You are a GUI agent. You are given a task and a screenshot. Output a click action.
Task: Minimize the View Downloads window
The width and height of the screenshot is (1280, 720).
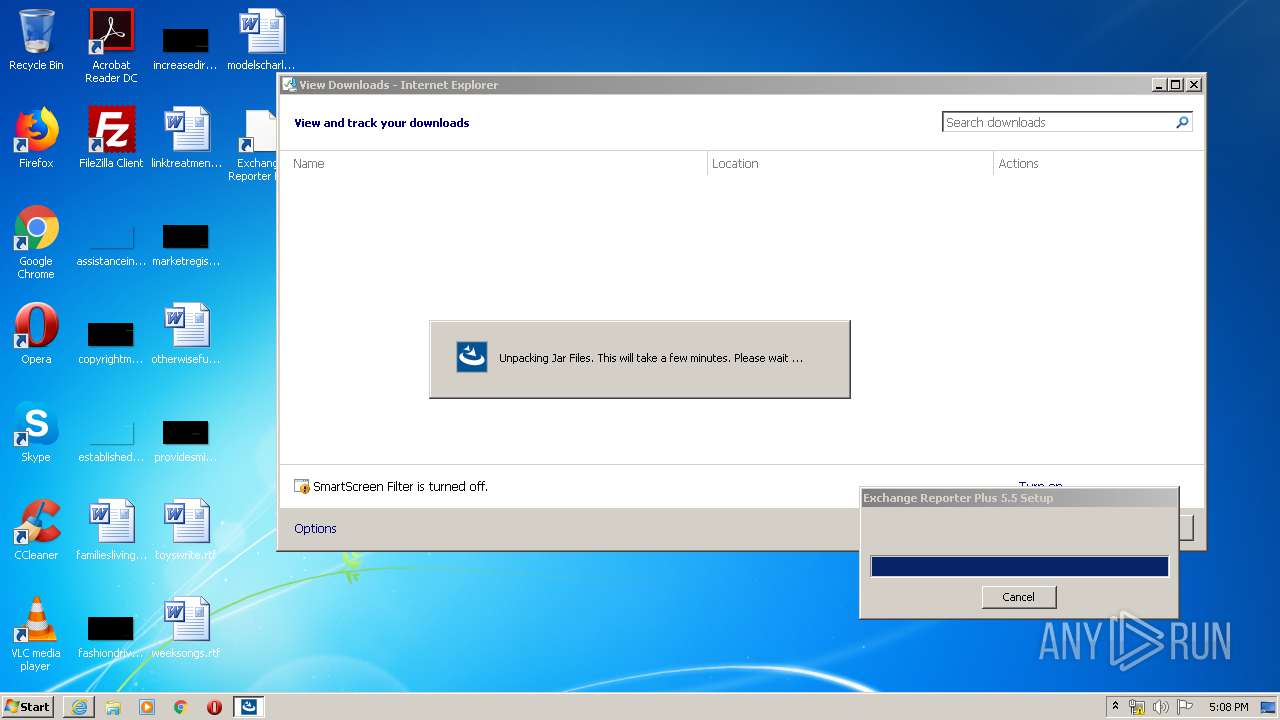tap(1159, 85)
